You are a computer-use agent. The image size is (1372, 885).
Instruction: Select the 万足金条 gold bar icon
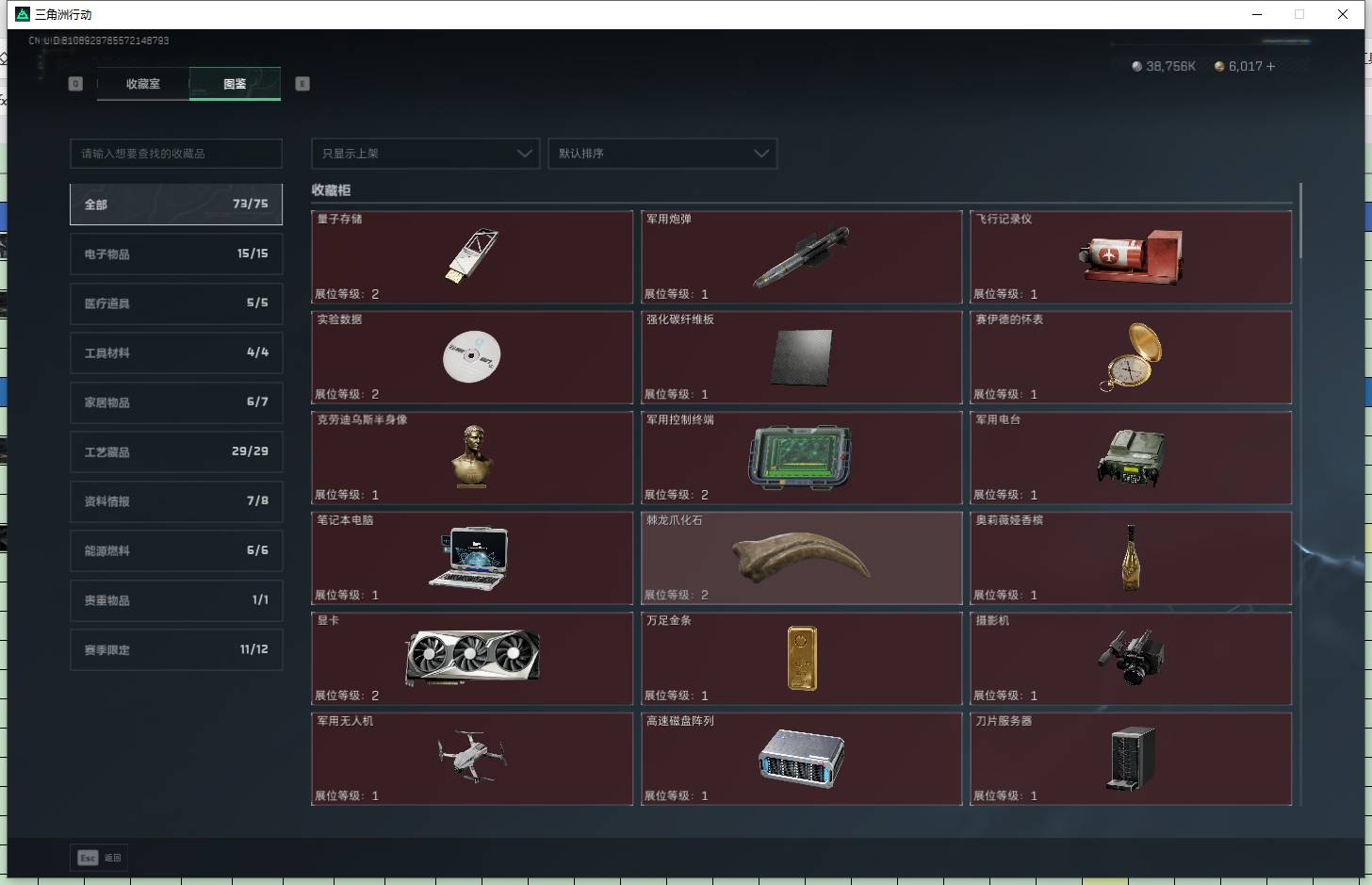(802, 658)
